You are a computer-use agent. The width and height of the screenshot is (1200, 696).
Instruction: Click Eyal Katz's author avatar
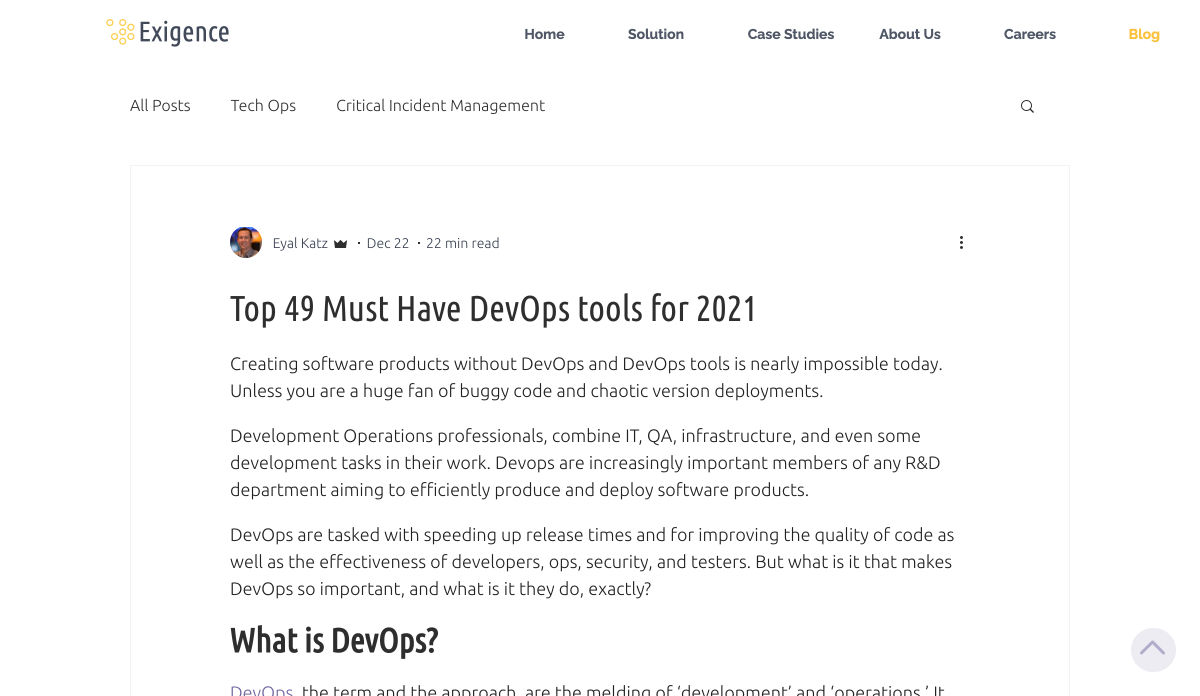click(246, 242)
